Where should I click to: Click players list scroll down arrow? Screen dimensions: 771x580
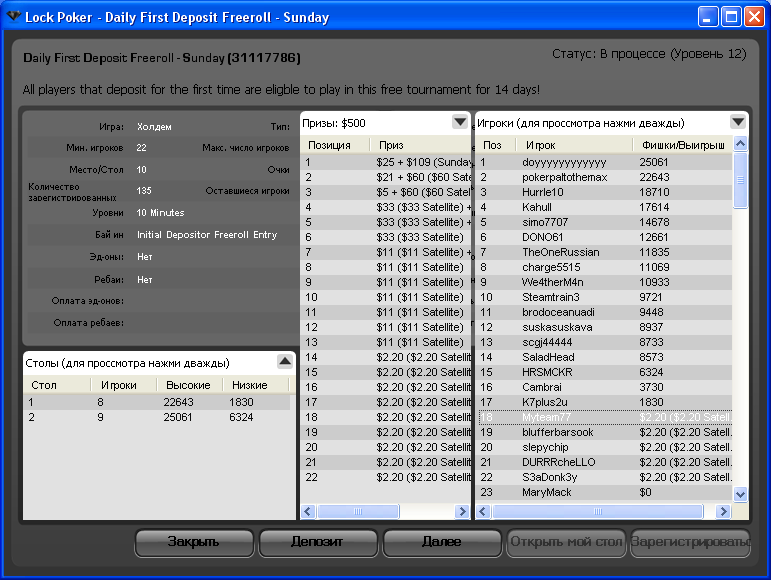[x=740, y=494]
